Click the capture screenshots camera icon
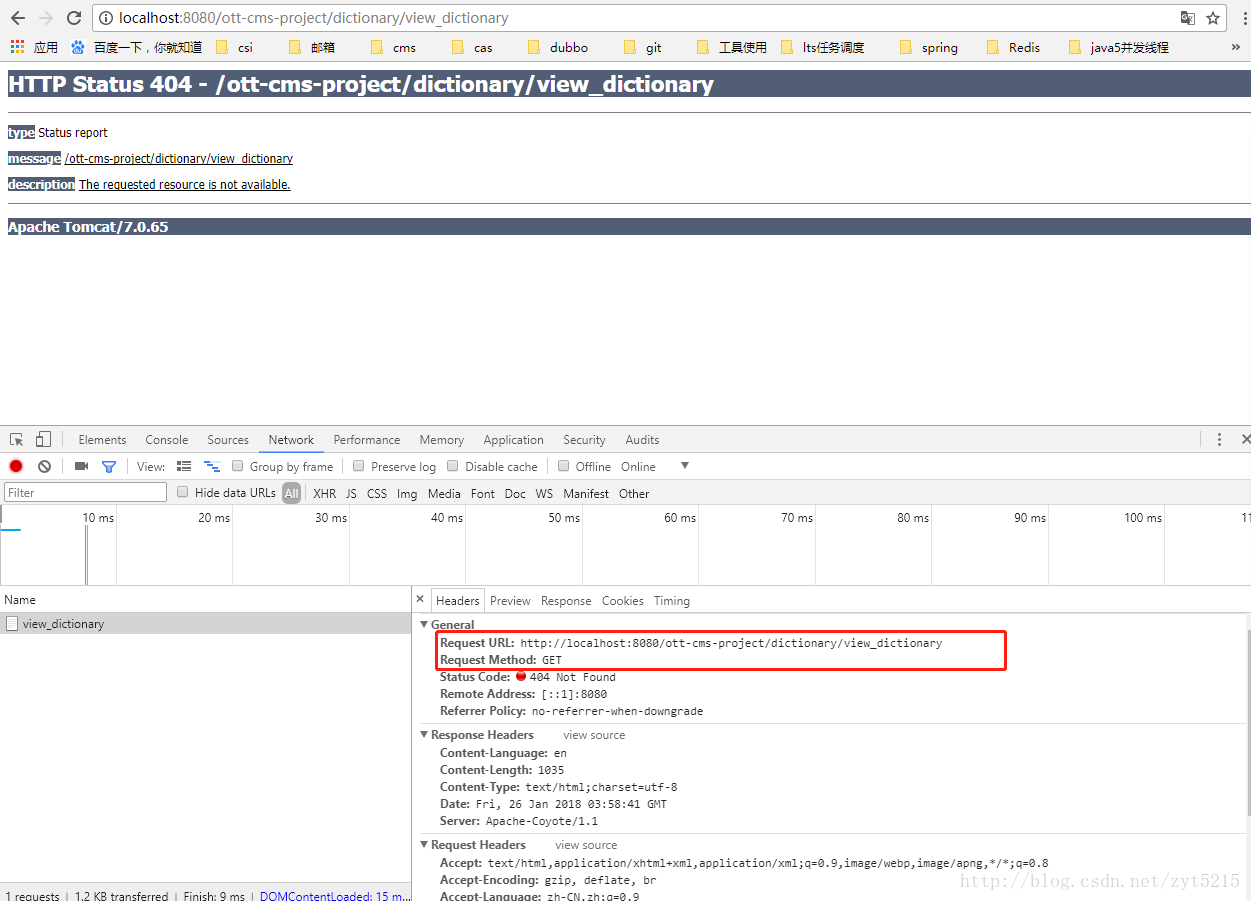Viewport: 1251px width, 901px height. tap(82, 466)
